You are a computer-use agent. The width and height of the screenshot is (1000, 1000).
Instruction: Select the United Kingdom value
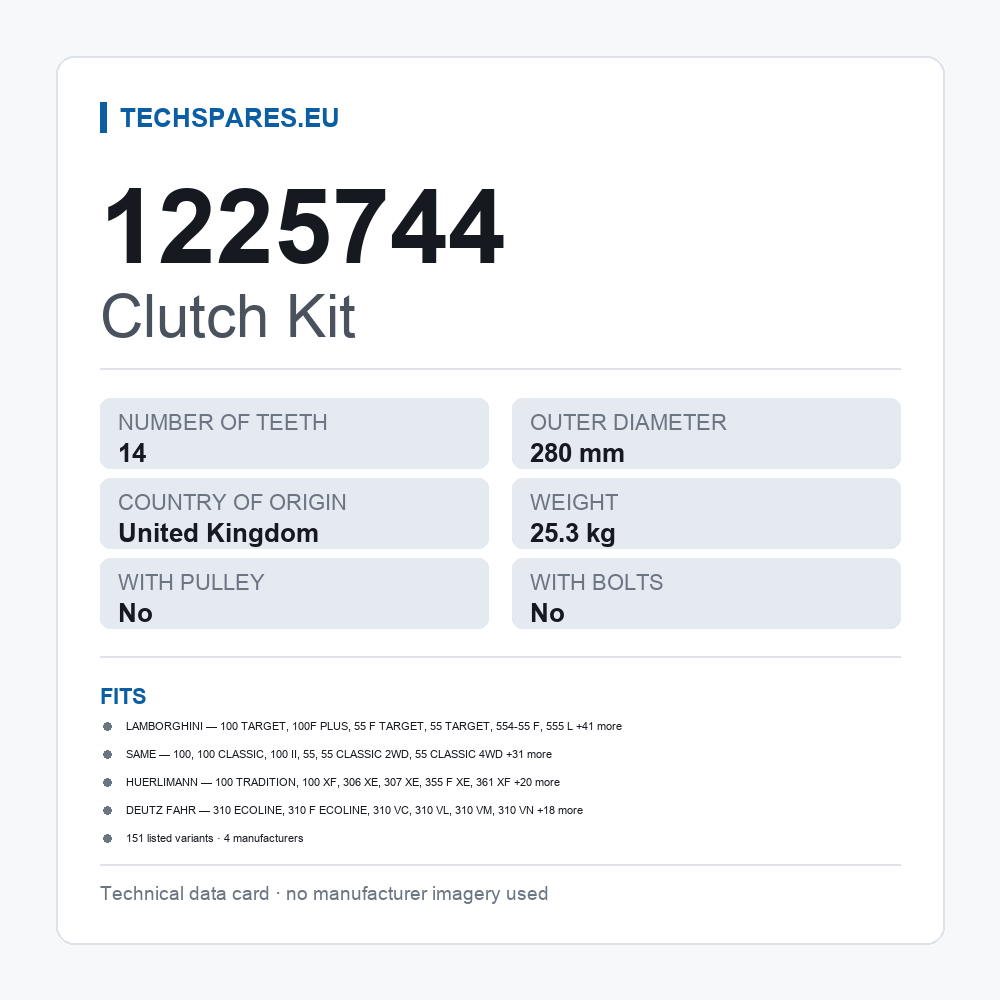point(218,533)
